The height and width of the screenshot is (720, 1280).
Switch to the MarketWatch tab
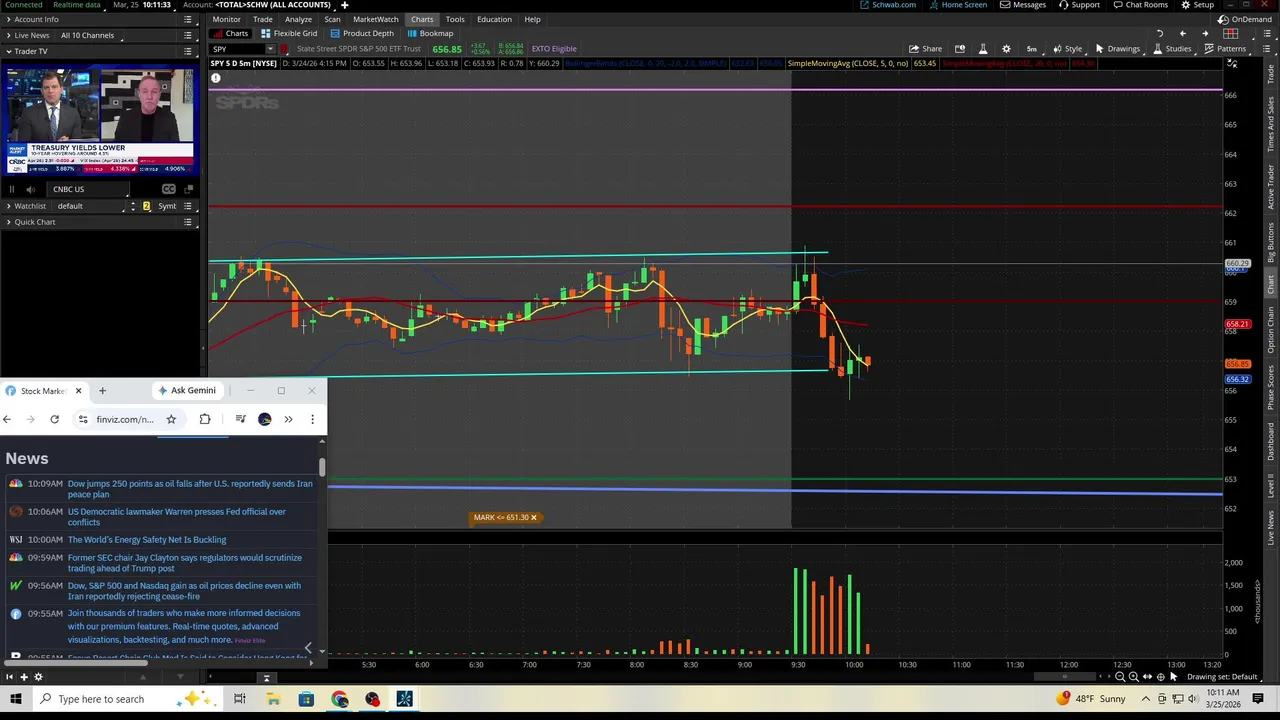tap(375, 19)
